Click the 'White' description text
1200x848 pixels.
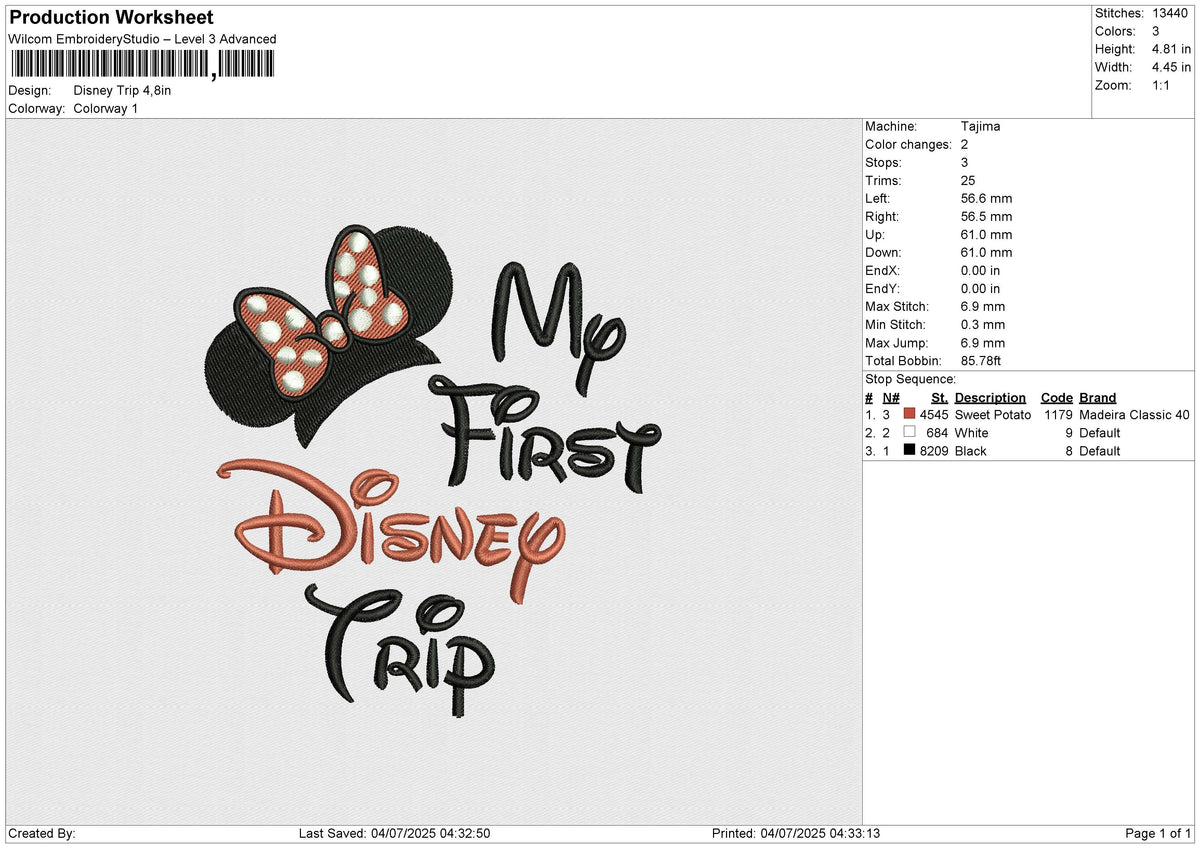(971, 432)
